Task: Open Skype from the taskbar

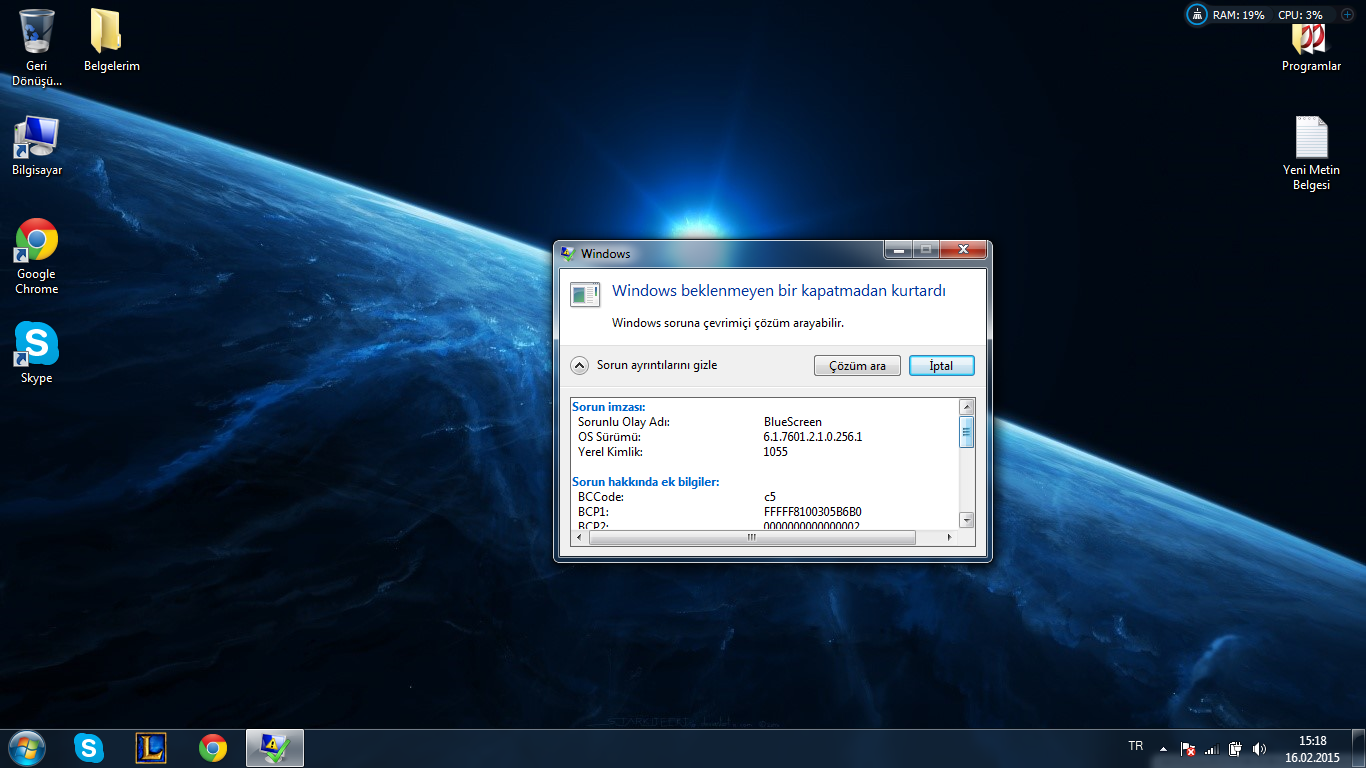Action: [x=89, y=748]
